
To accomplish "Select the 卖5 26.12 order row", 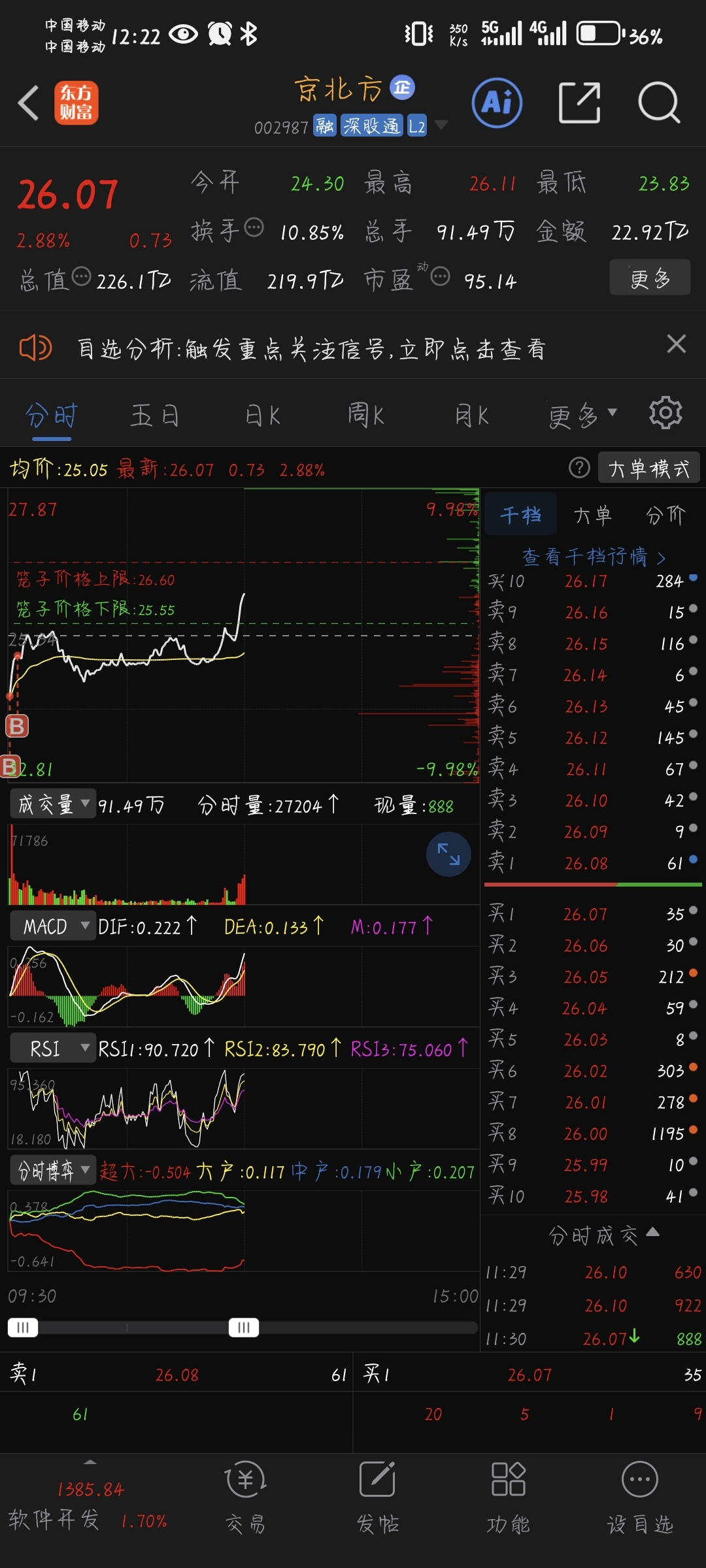I will coord(593,738).
